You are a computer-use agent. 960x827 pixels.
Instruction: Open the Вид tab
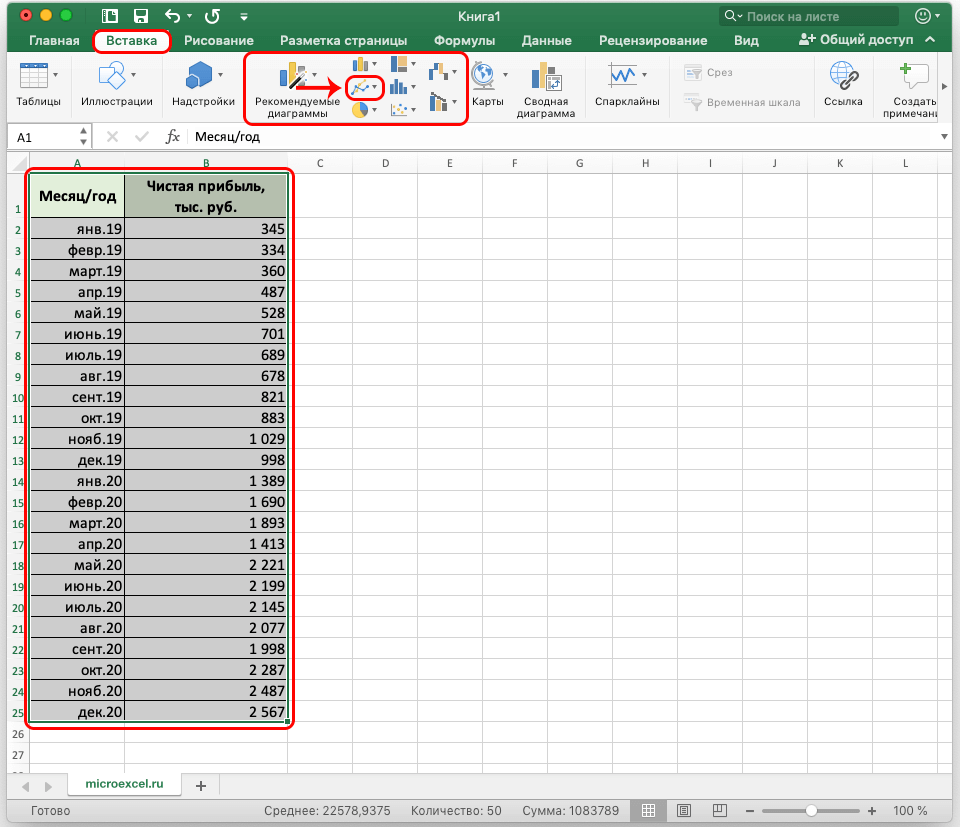(746, 40)
